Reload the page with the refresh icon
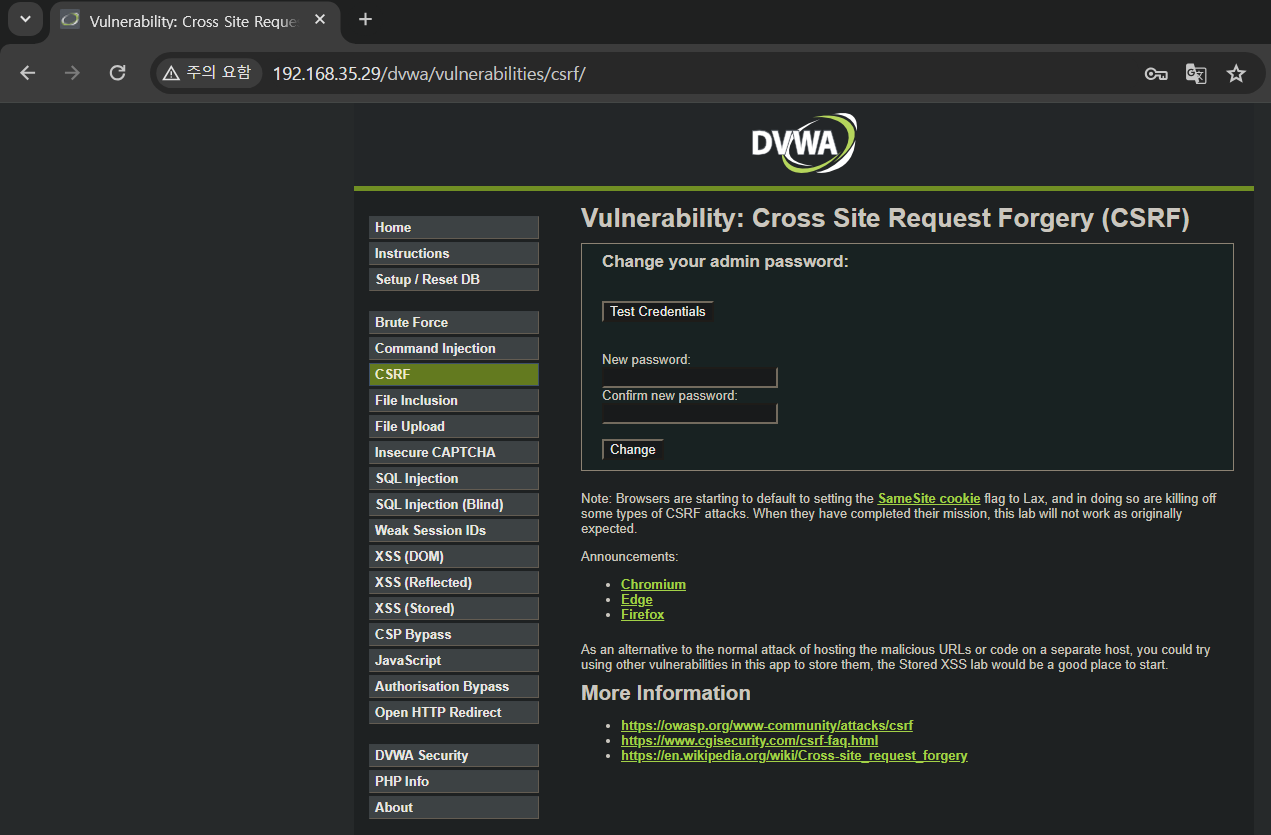Viewport: 1271px width, 835px height. [117, 73]
